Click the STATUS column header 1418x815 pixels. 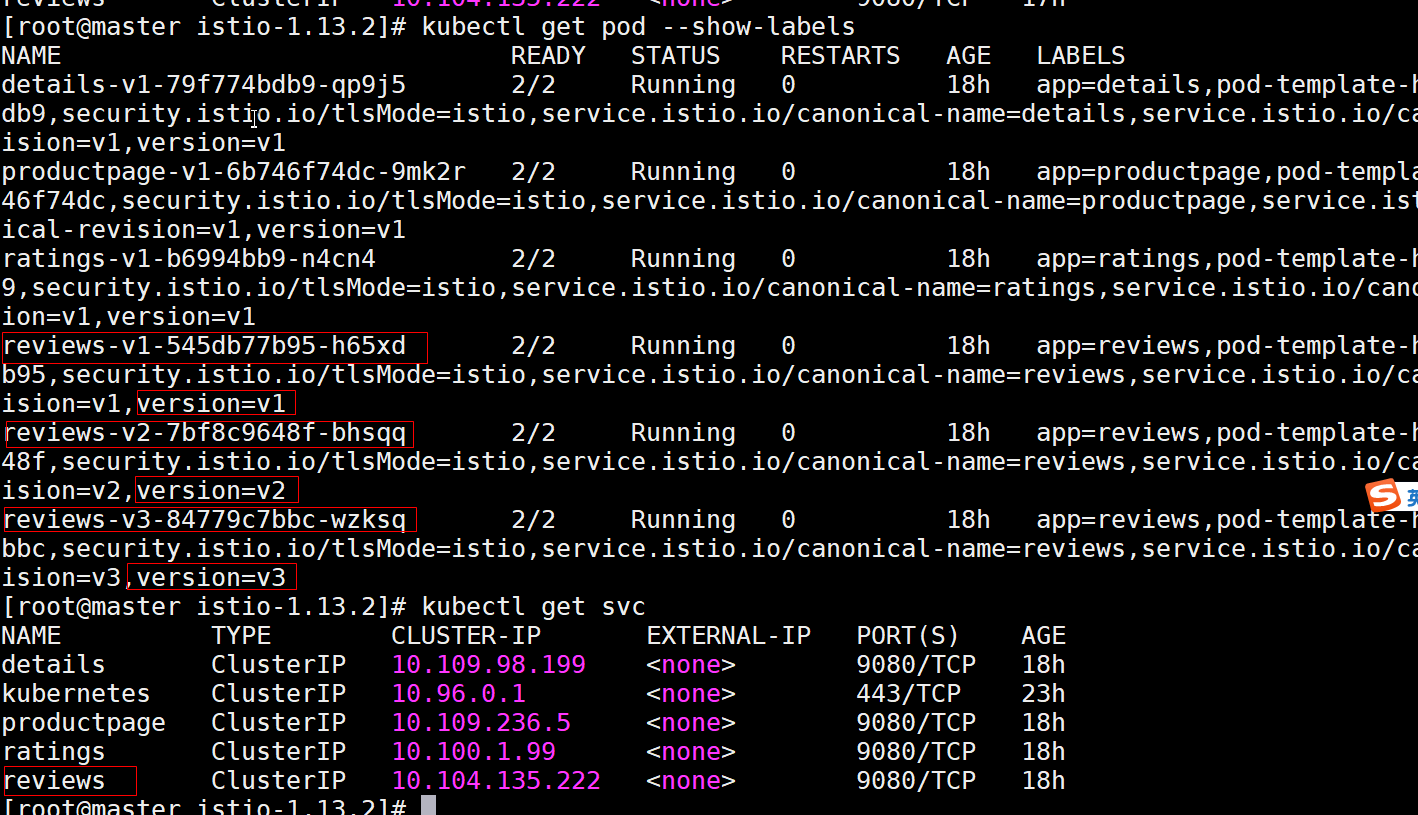(675, 56)
